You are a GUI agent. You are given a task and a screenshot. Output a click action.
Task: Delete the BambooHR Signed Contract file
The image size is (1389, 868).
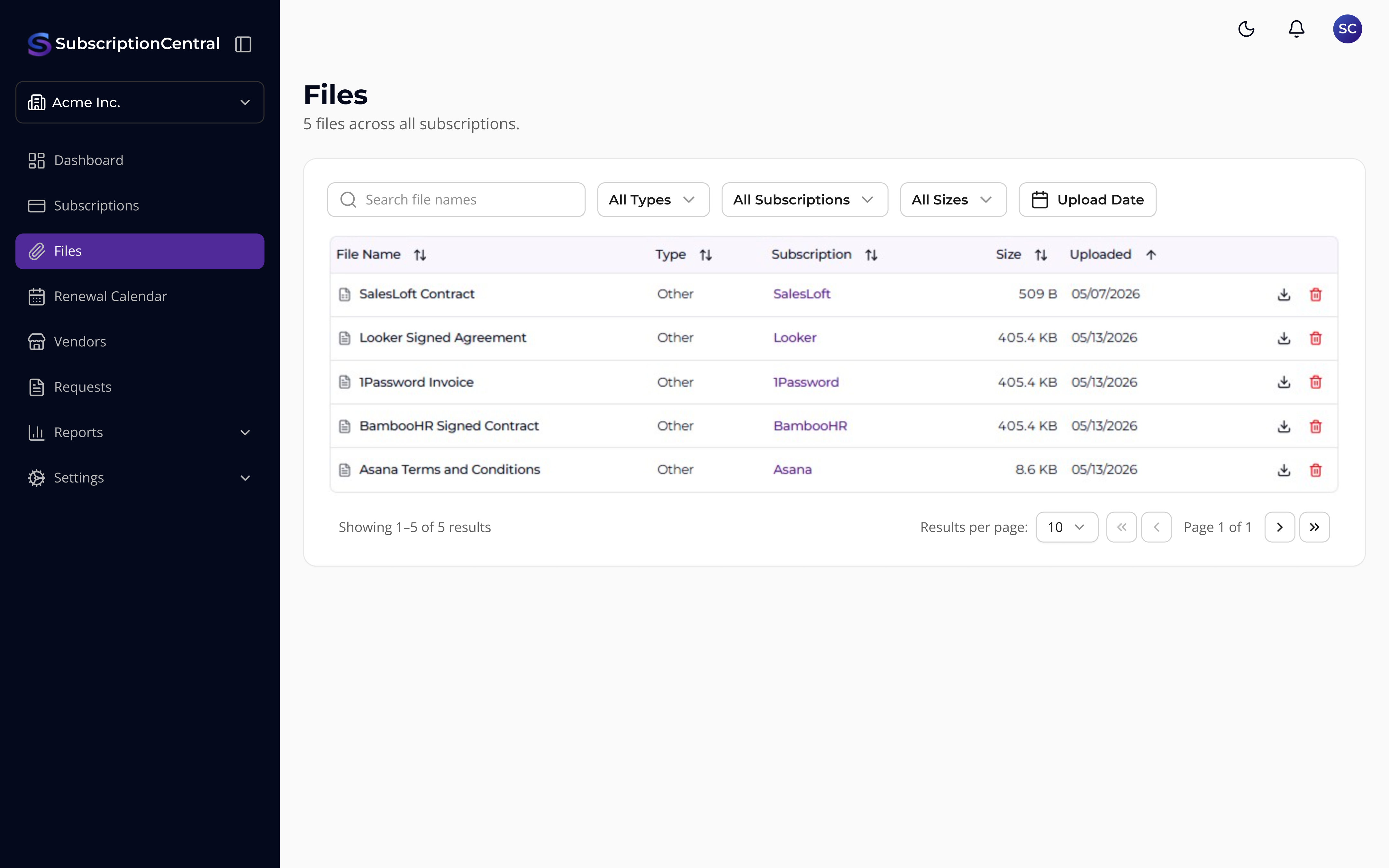1316,427
